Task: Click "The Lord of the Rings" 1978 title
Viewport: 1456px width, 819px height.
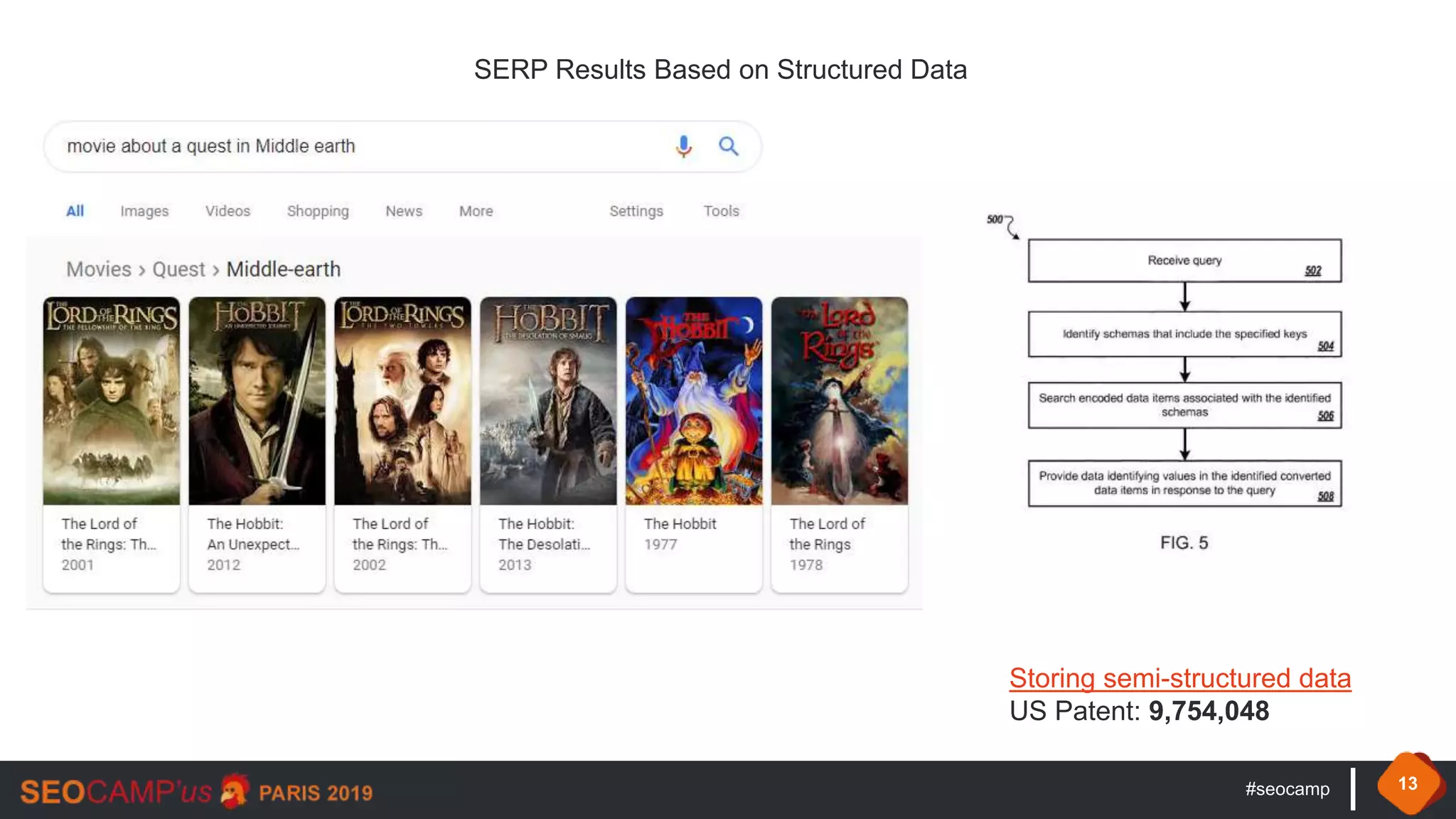Action: coord(827,534)
